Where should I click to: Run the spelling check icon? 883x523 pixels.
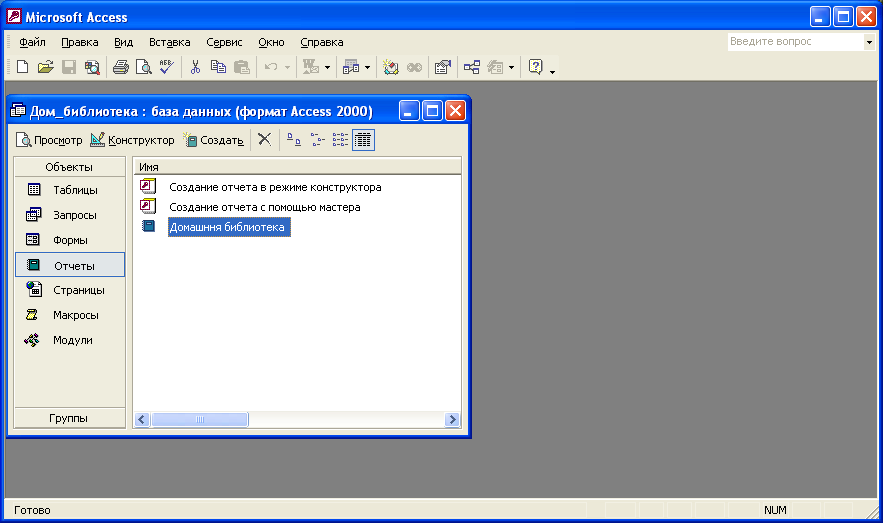(x=167, y=67)
